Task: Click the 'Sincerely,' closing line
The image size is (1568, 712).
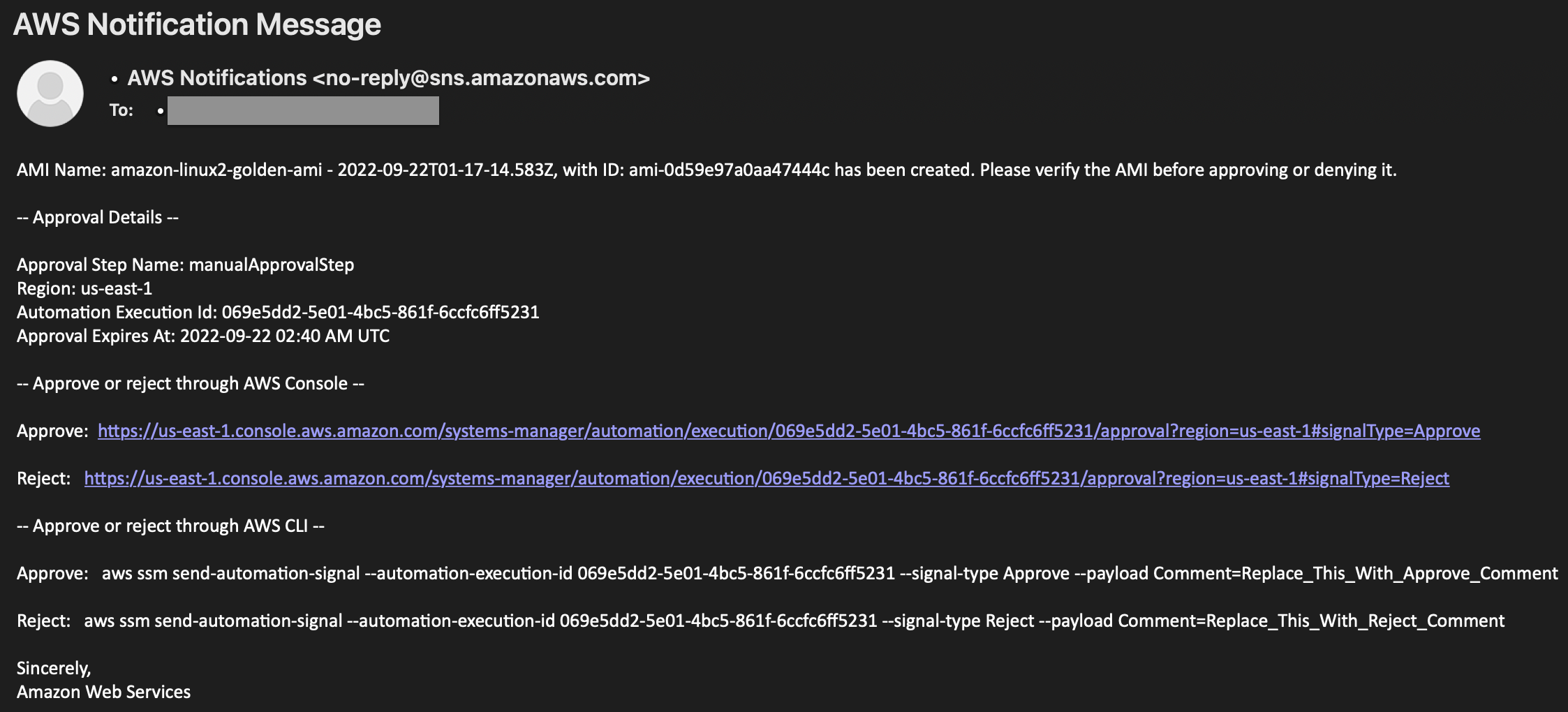Action: pyautogui.click(x=54, y=669)
